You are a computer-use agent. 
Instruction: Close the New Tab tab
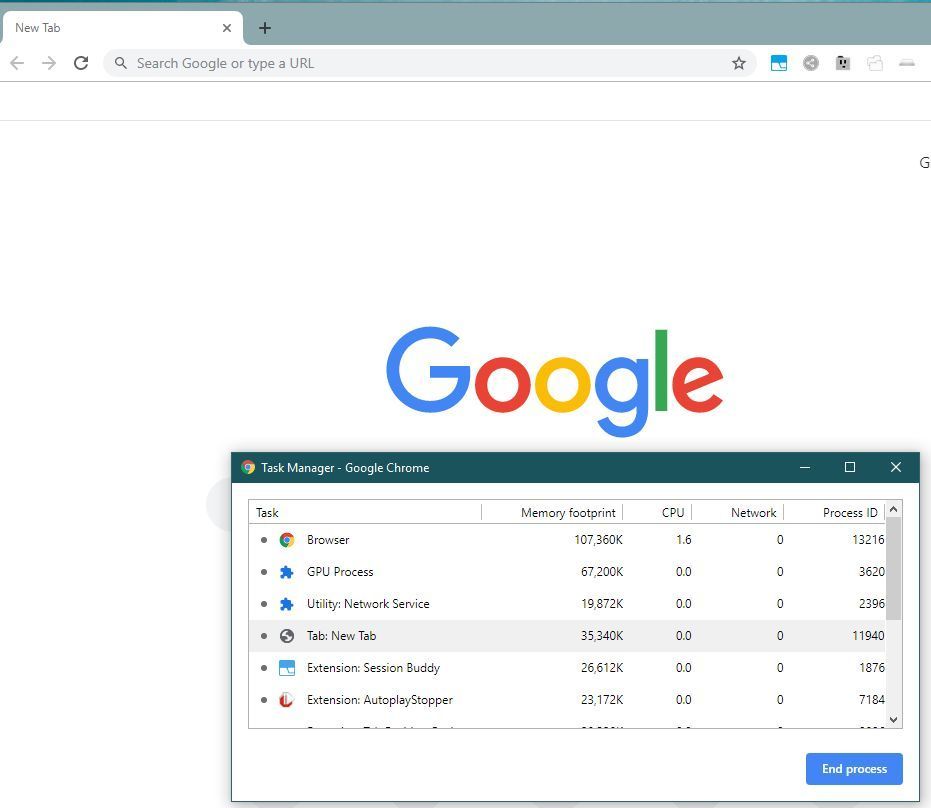coord(227,28)
